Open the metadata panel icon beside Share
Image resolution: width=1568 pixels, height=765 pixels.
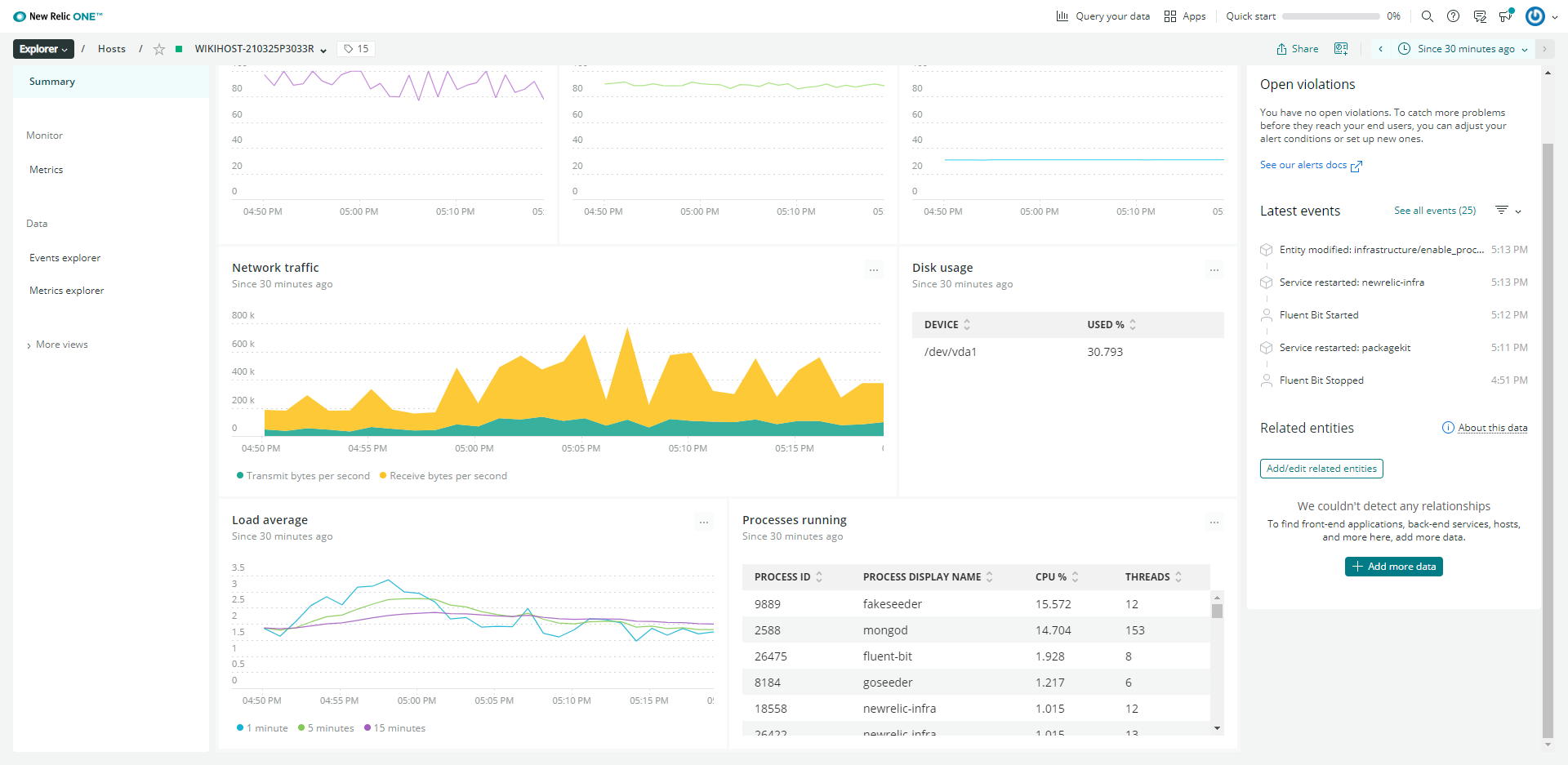tap(1341, 49)
